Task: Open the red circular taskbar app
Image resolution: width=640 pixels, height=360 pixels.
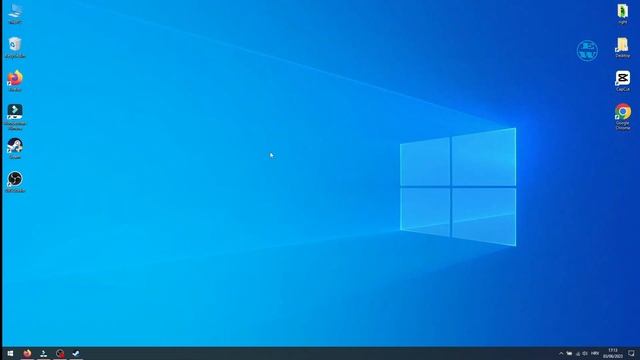Action: click(60, 353)
